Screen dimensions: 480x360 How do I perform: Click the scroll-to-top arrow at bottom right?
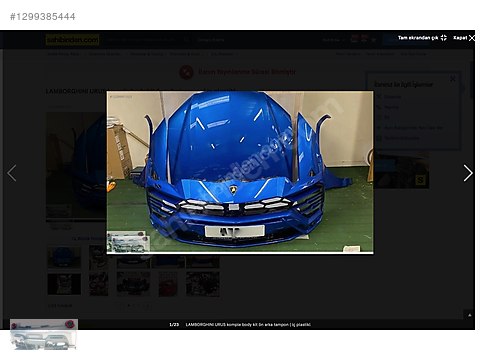tap(469, 315)
